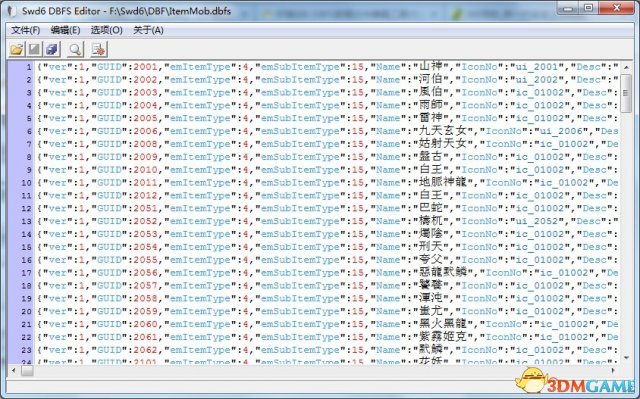This screenshot has height=399, width=640.
Task: Click line number 23 in gutter
Action: point(26,350)
